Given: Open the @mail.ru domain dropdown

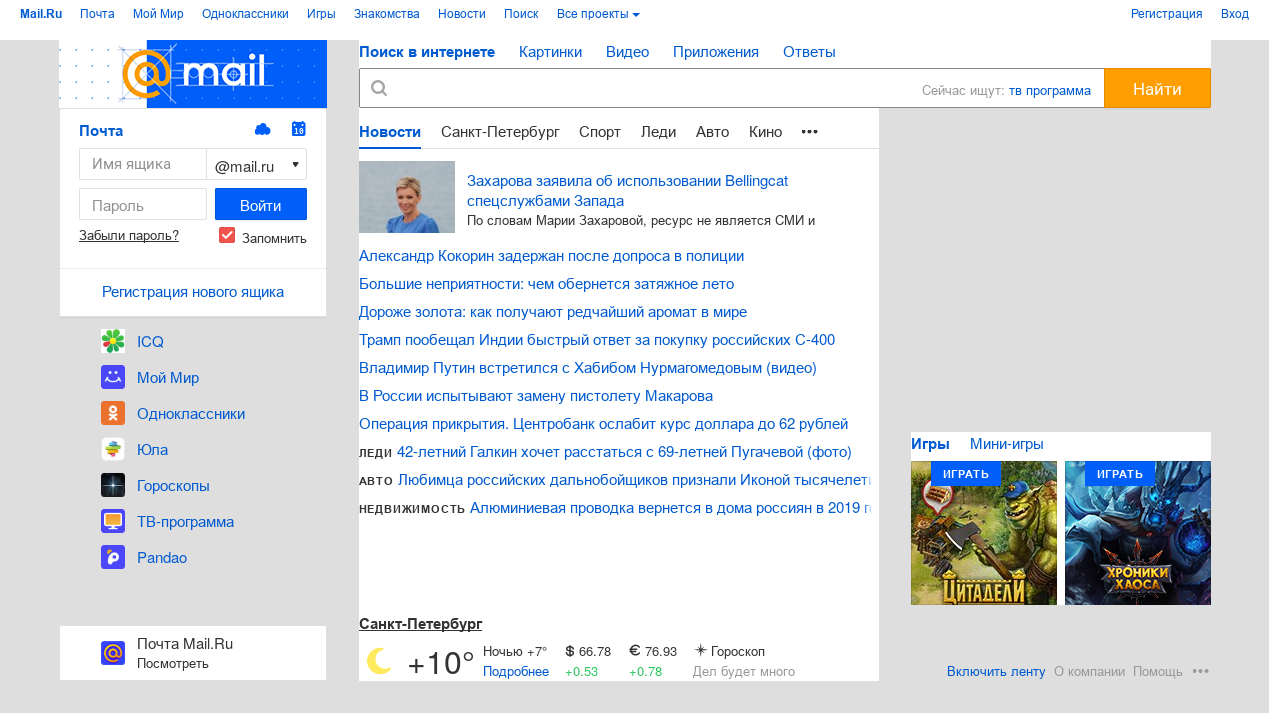Looking at the screenshot, I should coord(257,164).
